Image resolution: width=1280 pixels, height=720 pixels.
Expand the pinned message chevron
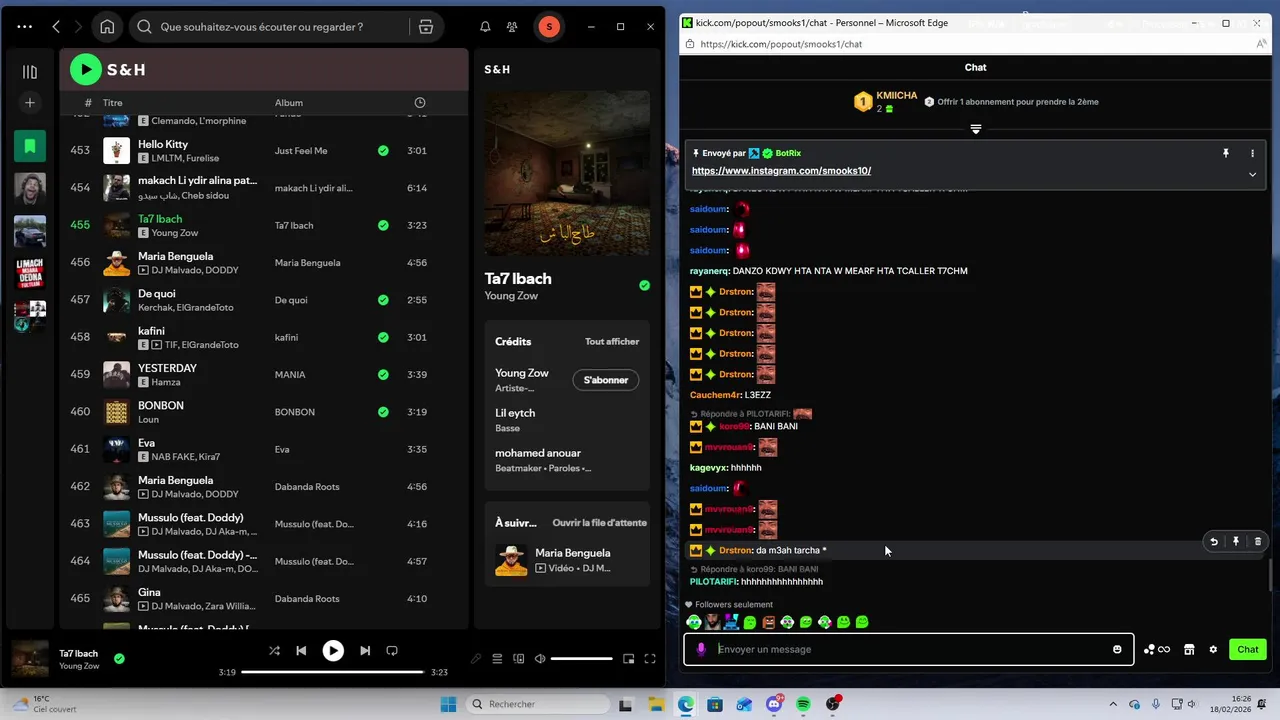(1252, 174)
